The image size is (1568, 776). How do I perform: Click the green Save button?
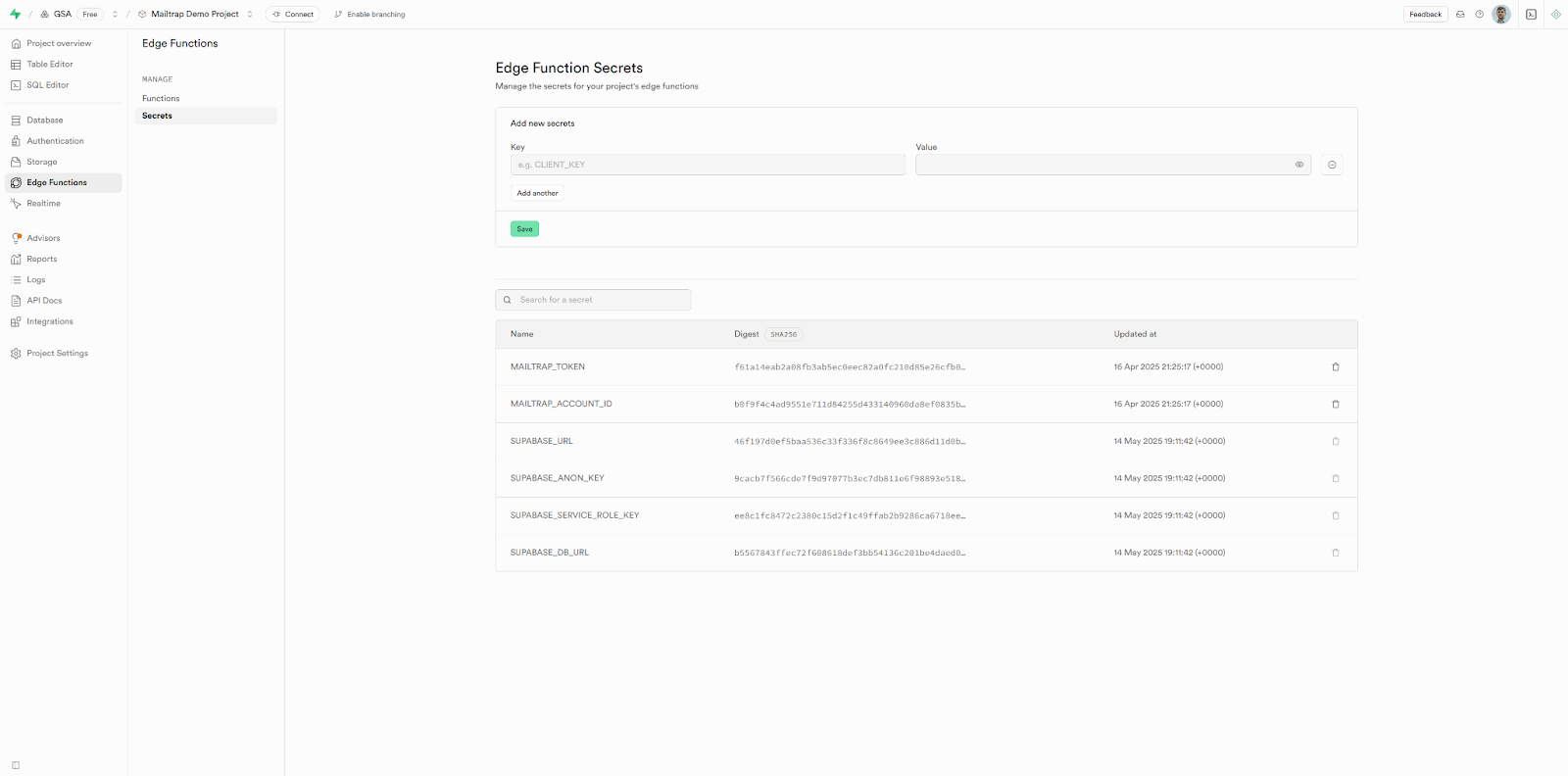pos(524,228)
